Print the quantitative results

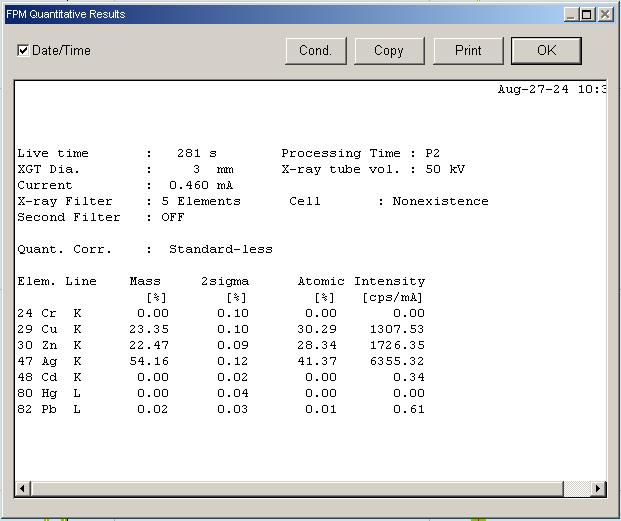[x=468, y=51]
